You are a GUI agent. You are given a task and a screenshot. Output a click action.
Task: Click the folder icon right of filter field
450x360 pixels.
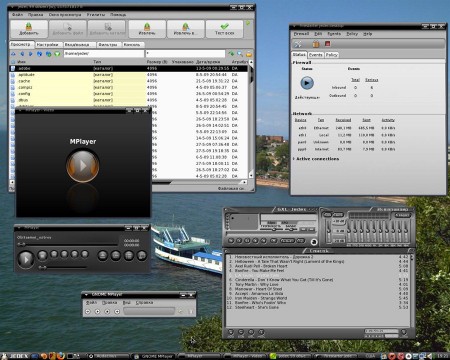coord(249,54)
